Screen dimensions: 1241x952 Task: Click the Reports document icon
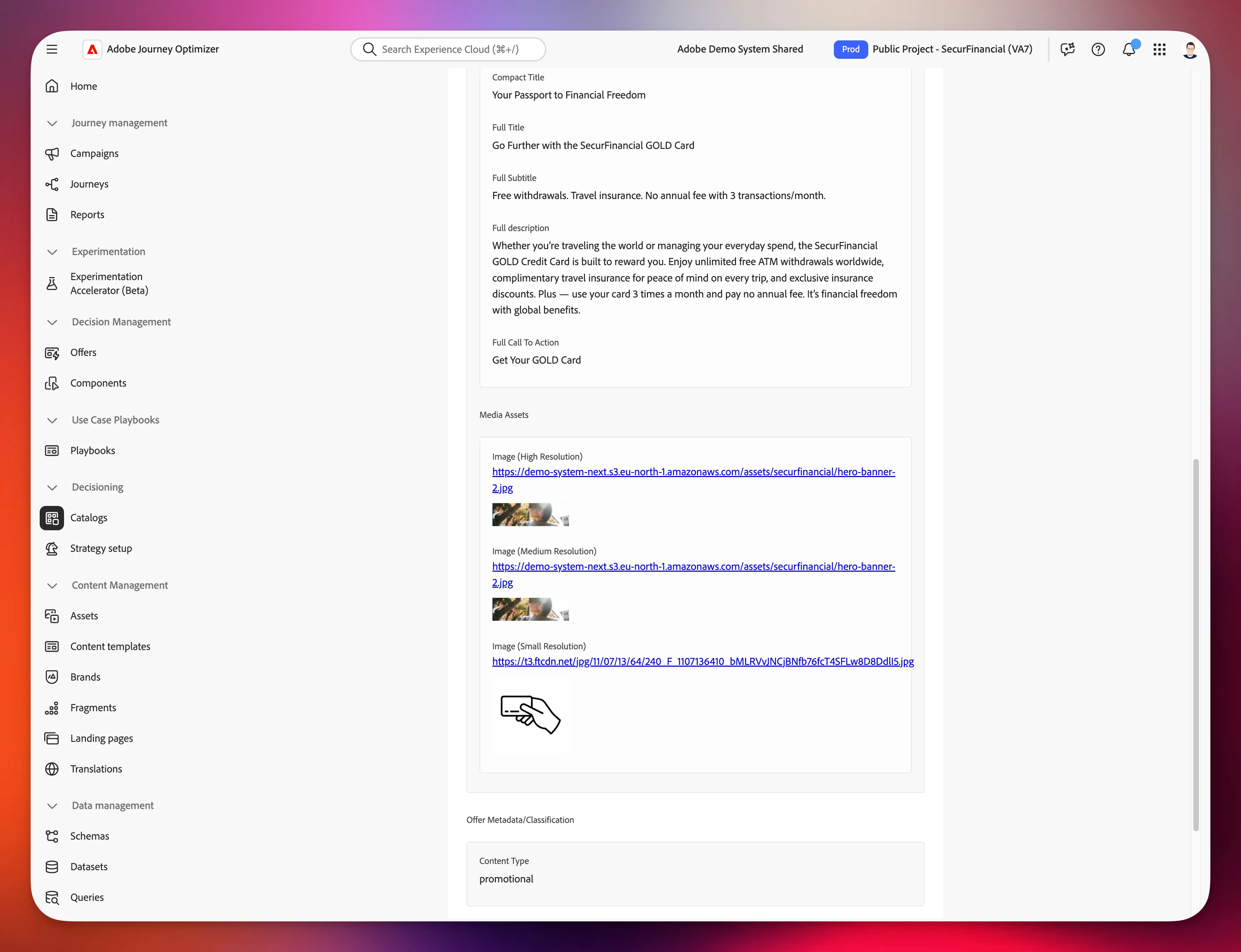click(52, 215)
